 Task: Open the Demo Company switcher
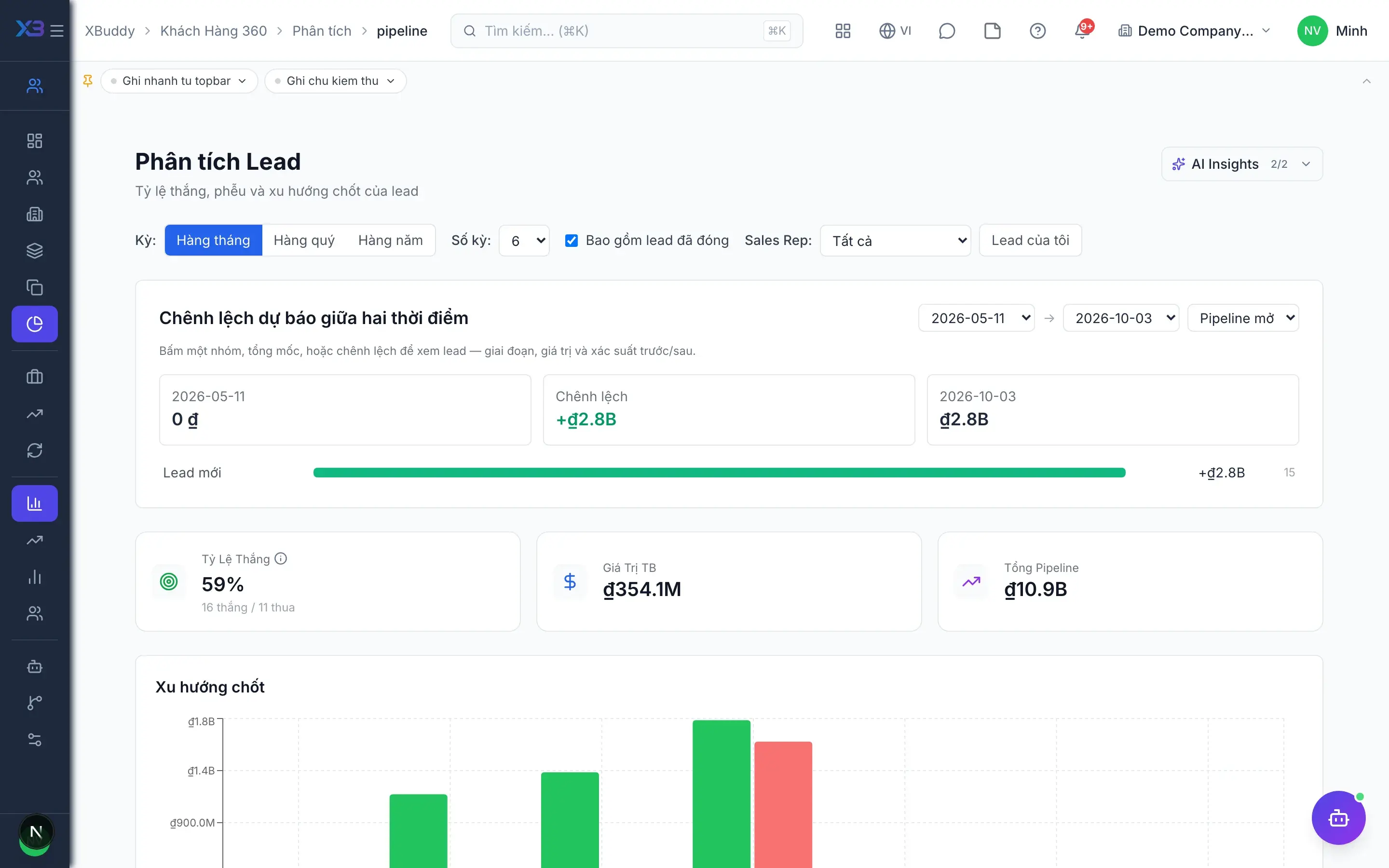click(1195, 30)
